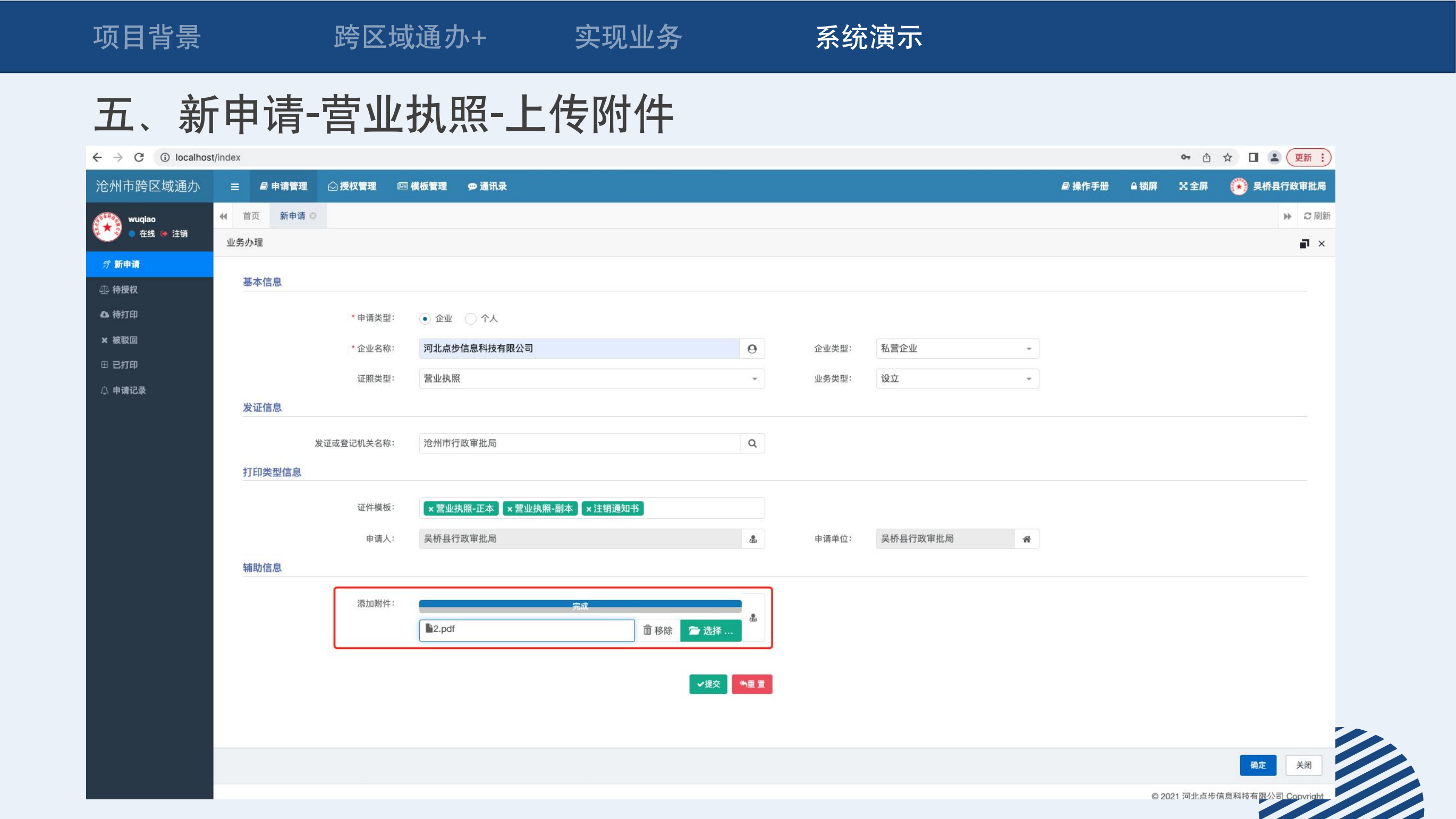Click the 选择 file chooser button
The width and height of the screenshot is (1456, 819).
[x=710, y=630]
